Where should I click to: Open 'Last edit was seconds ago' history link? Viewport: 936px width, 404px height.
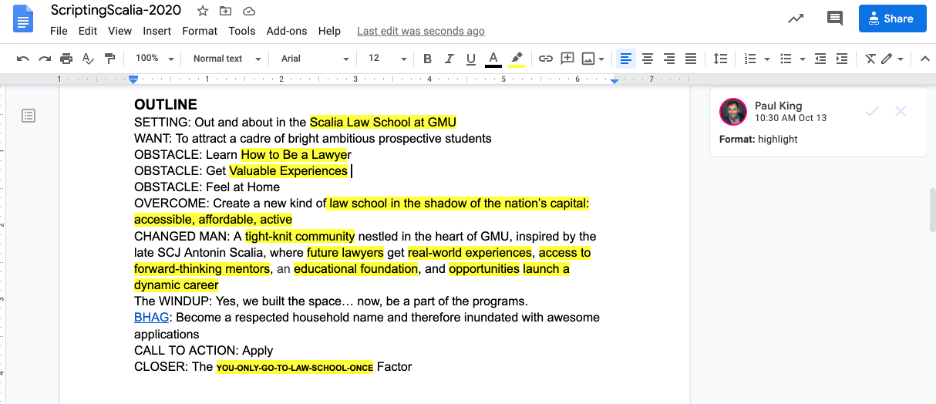coord(421,31)
